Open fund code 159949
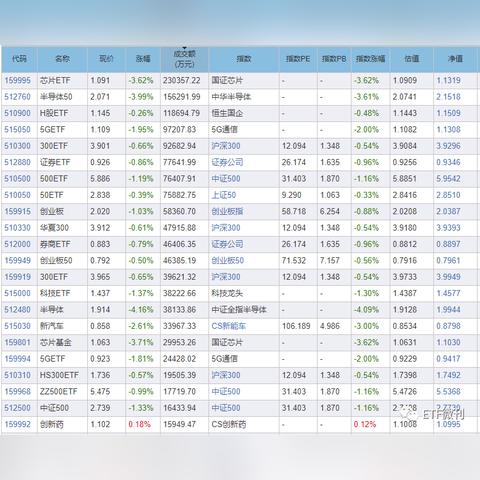Viewport: 480px width, 480px height. [17, 260]
